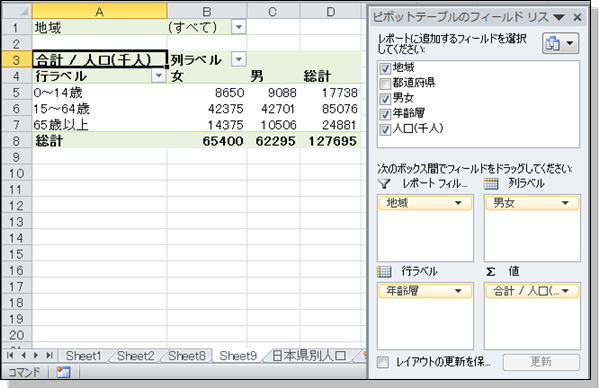Close the PivotTable field list pane
Screen dimensions: 599x388
(577, 17)
